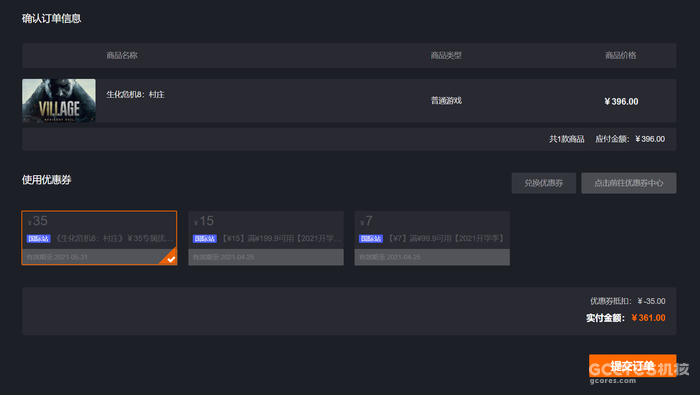Viewport: 700px width, 395px height.
Task: Click the product title 生化危机8：村庄
Action: point(135,95)
